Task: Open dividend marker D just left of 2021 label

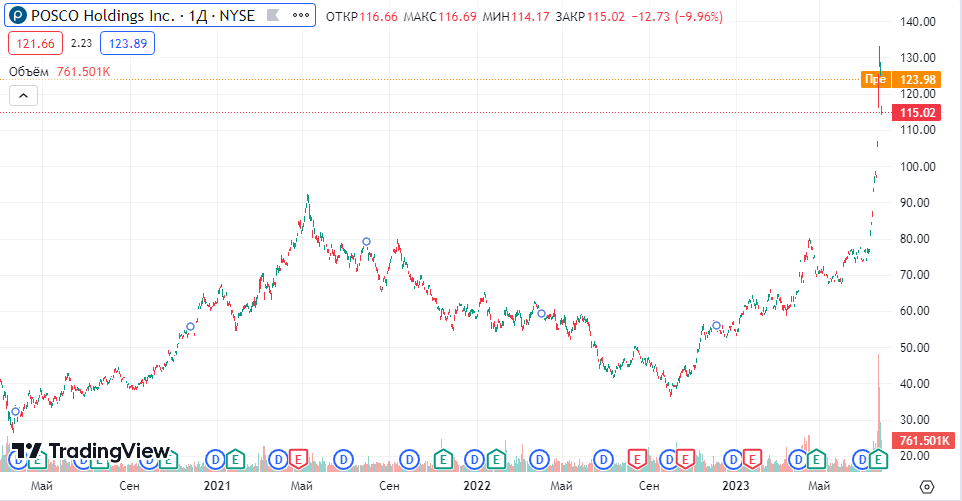Action: 215,459
